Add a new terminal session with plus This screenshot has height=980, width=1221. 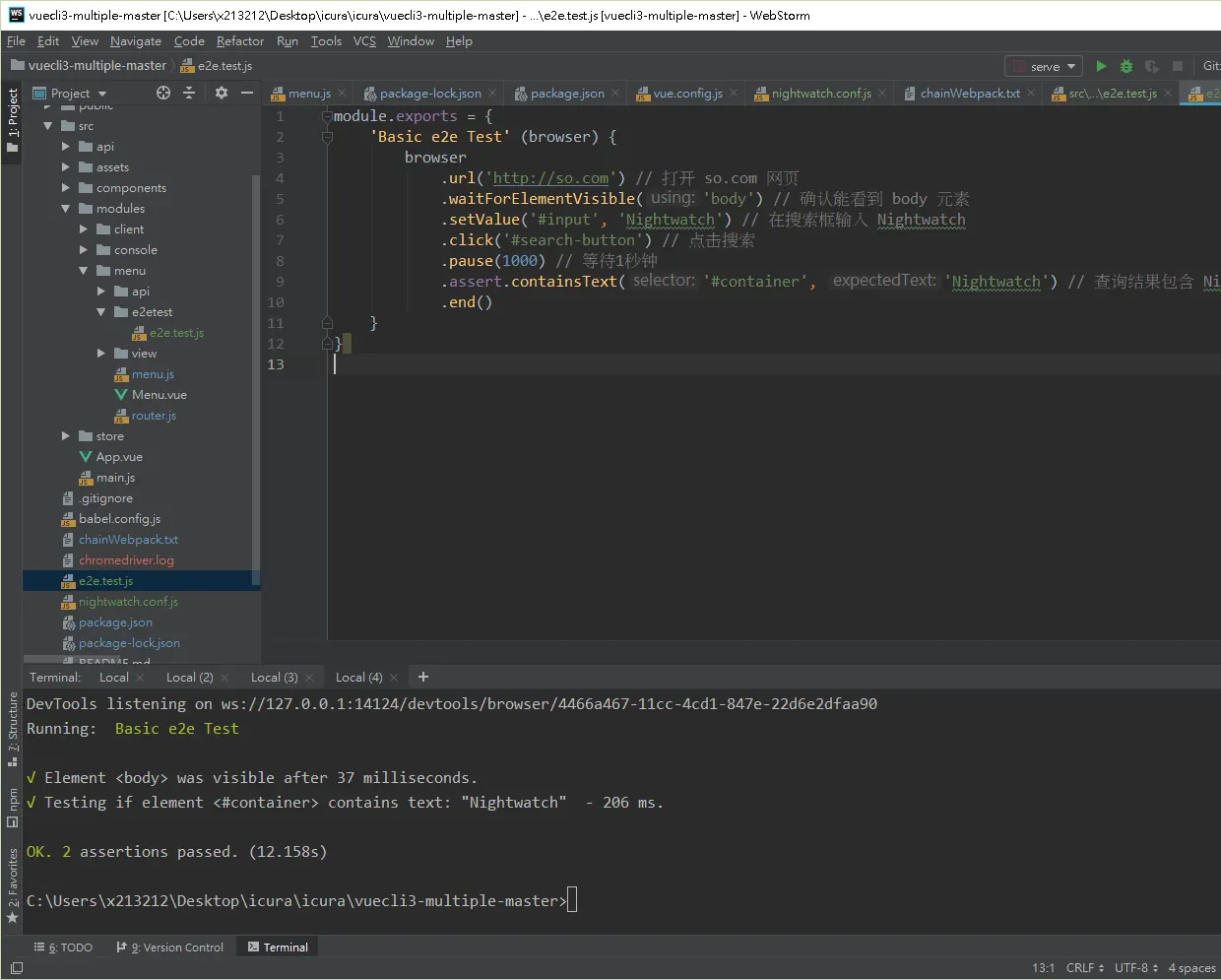[423, 677]
